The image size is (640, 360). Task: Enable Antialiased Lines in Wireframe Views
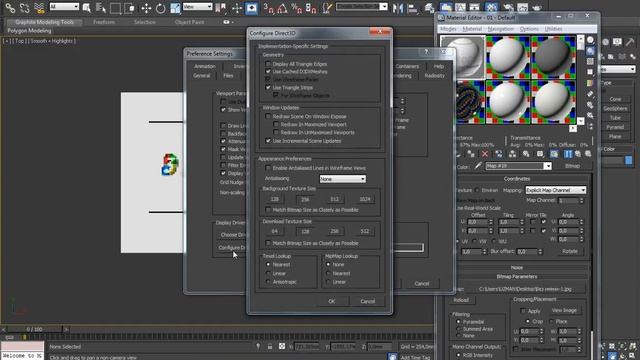pyautogui.click(x=268, y=168)
